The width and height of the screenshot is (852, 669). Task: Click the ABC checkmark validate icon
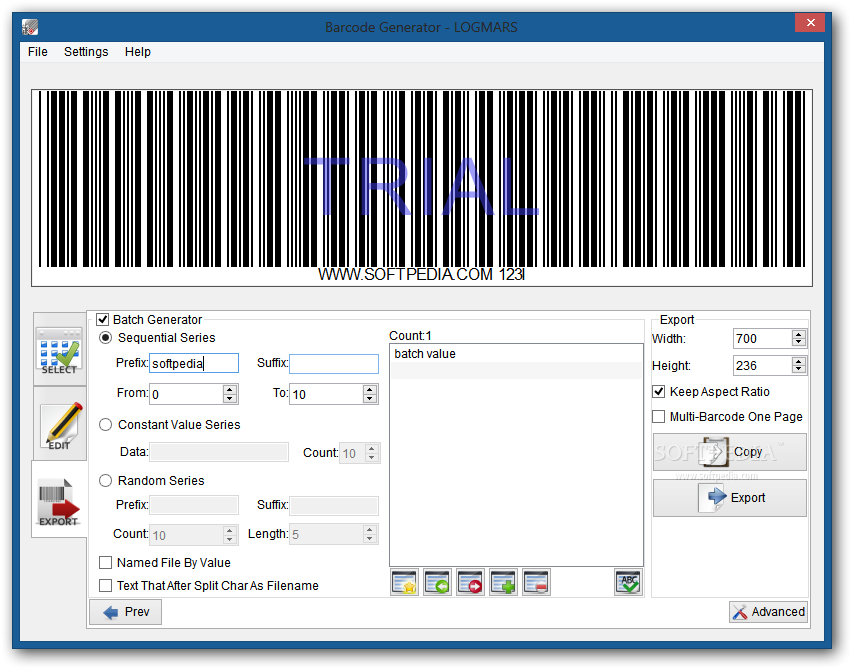point(628,582)
